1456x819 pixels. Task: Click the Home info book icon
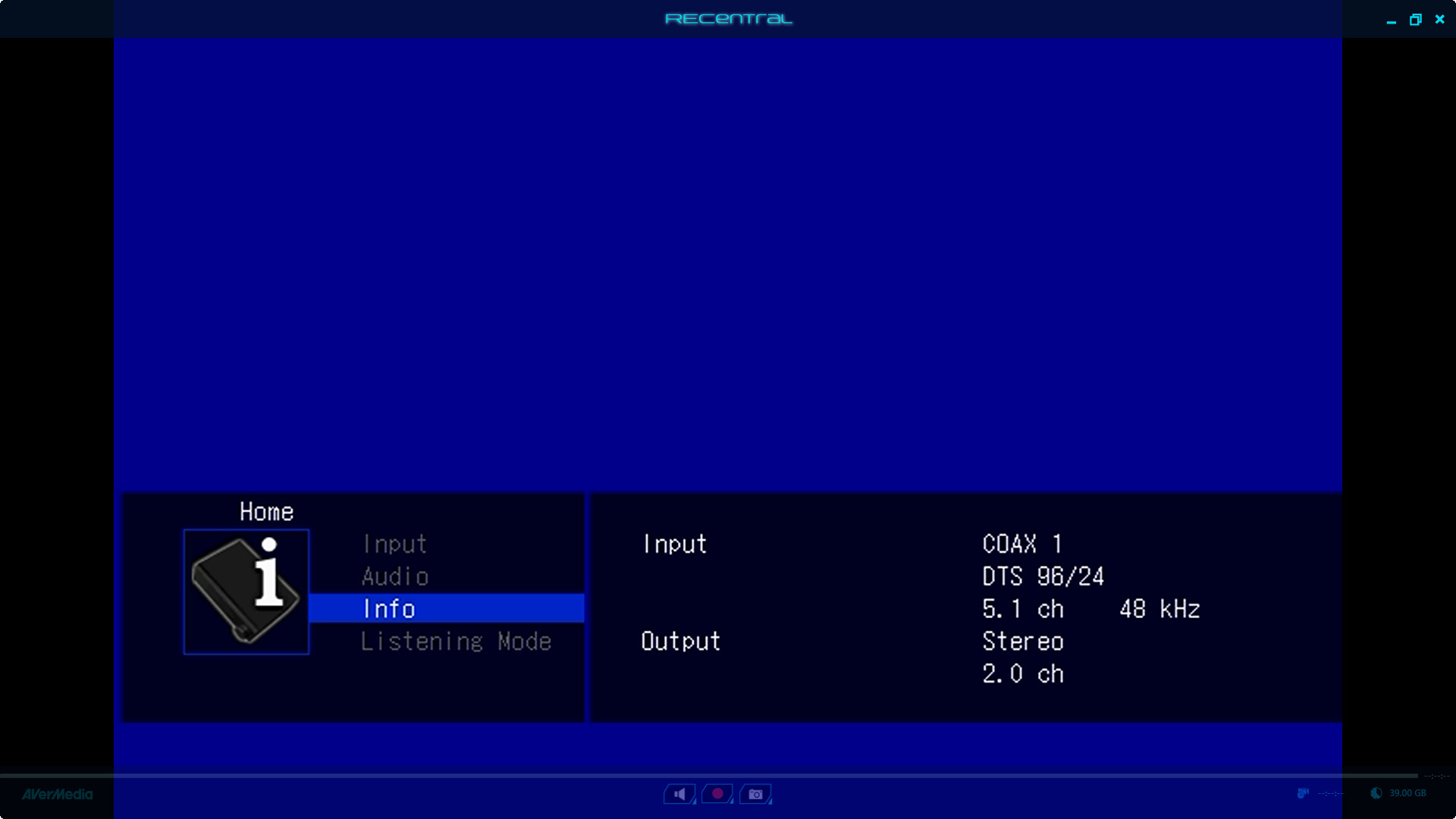point(246,591)
